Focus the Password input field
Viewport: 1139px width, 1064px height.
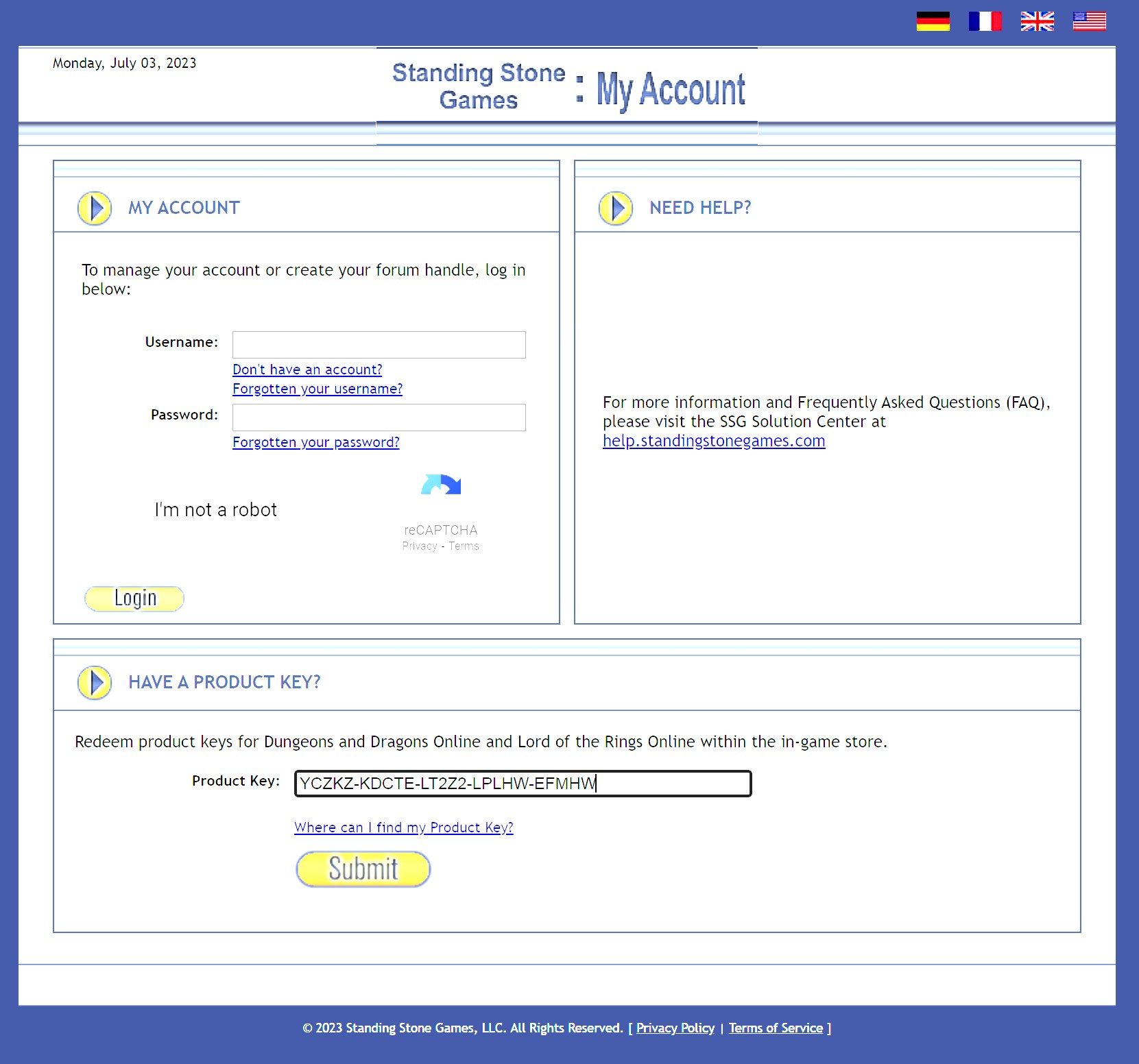(x=379, y=418)
